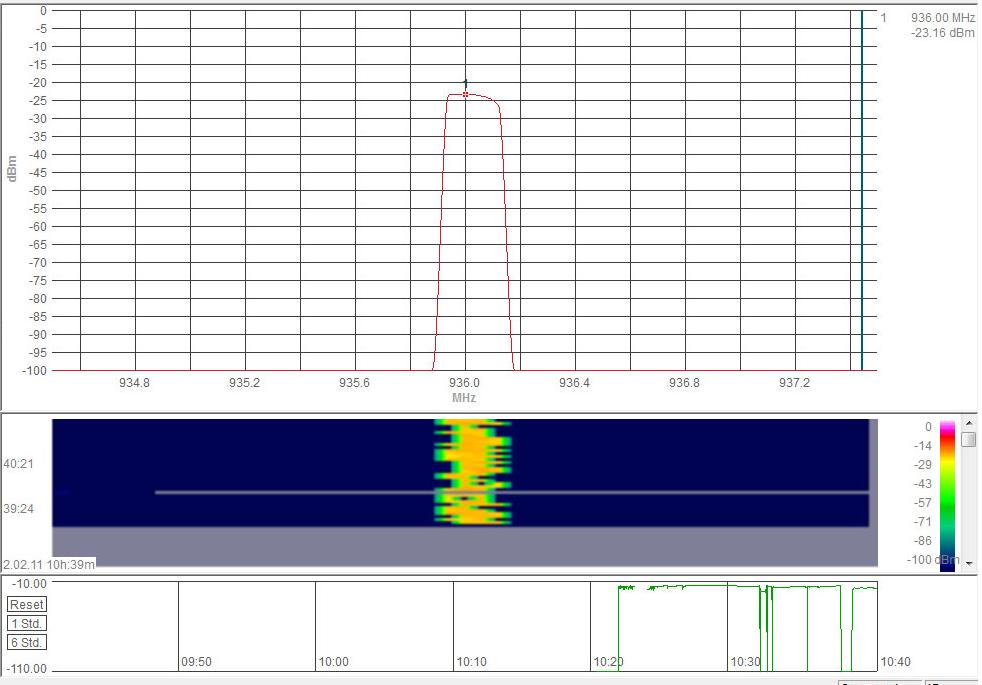Click the '936.0' frequency axis label

pyautogui.click(x=464, y=383)
